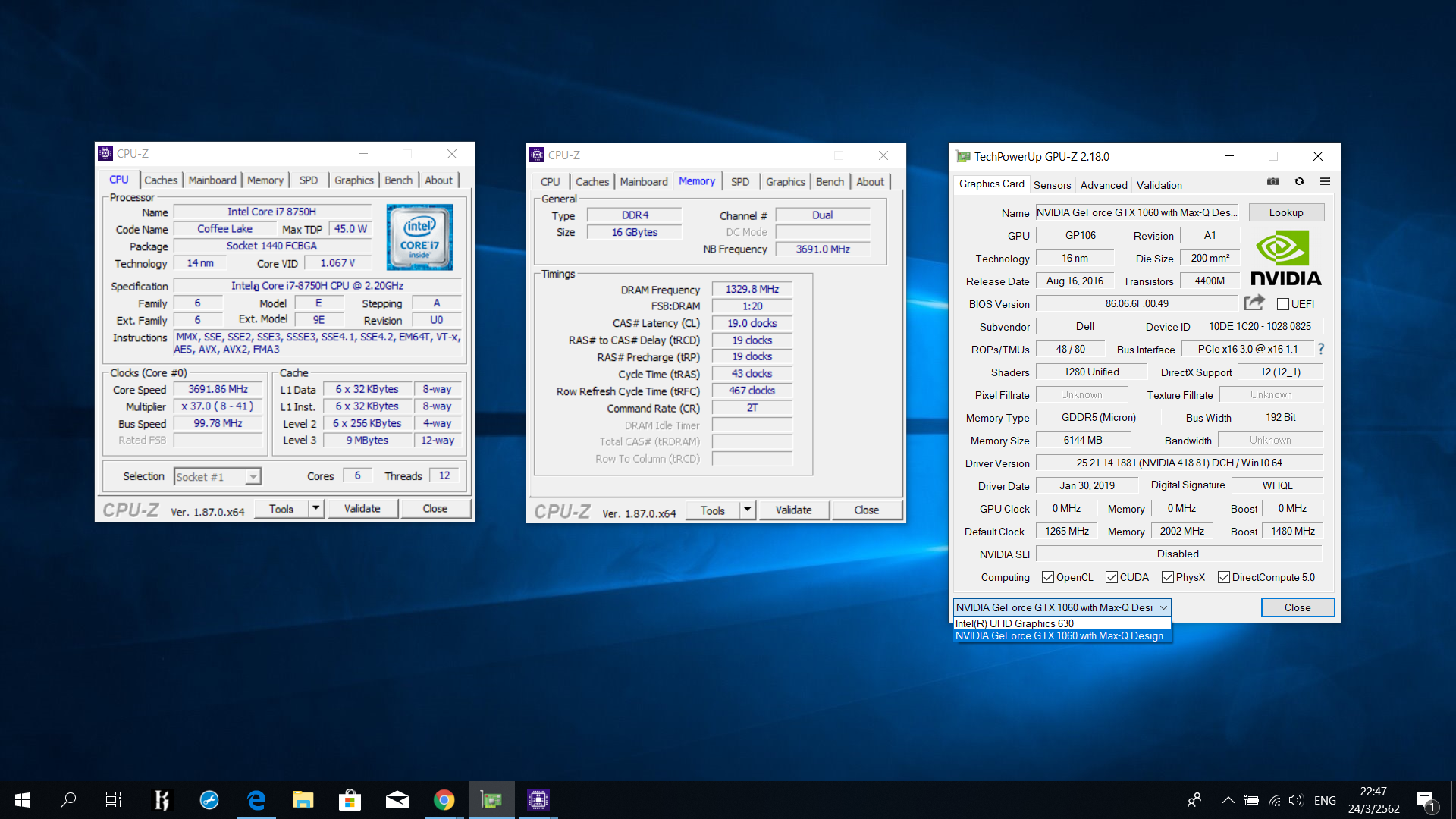Click the ENG language indicator
The image size is (1456, 819).
1325,800
